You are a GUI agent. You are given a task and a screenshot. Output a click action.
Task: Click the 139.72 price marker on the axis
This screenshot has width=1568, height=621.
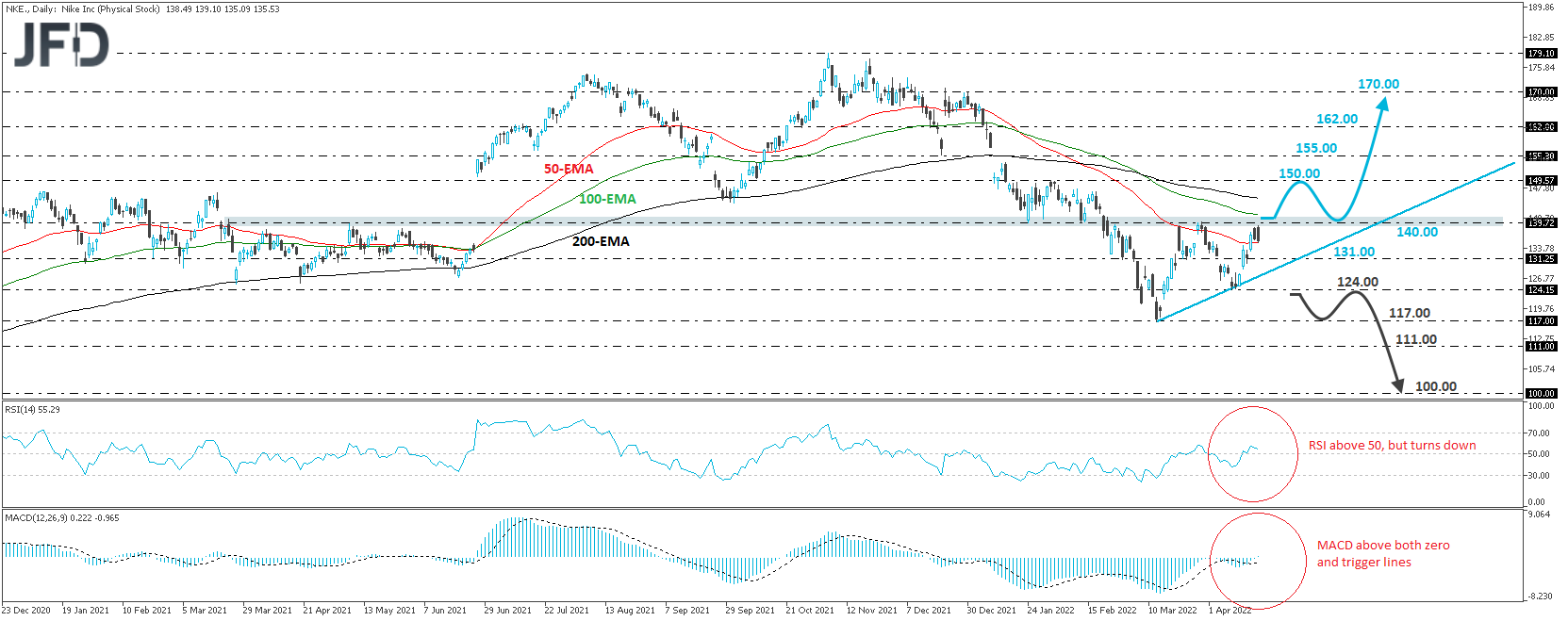[1542, 223]
